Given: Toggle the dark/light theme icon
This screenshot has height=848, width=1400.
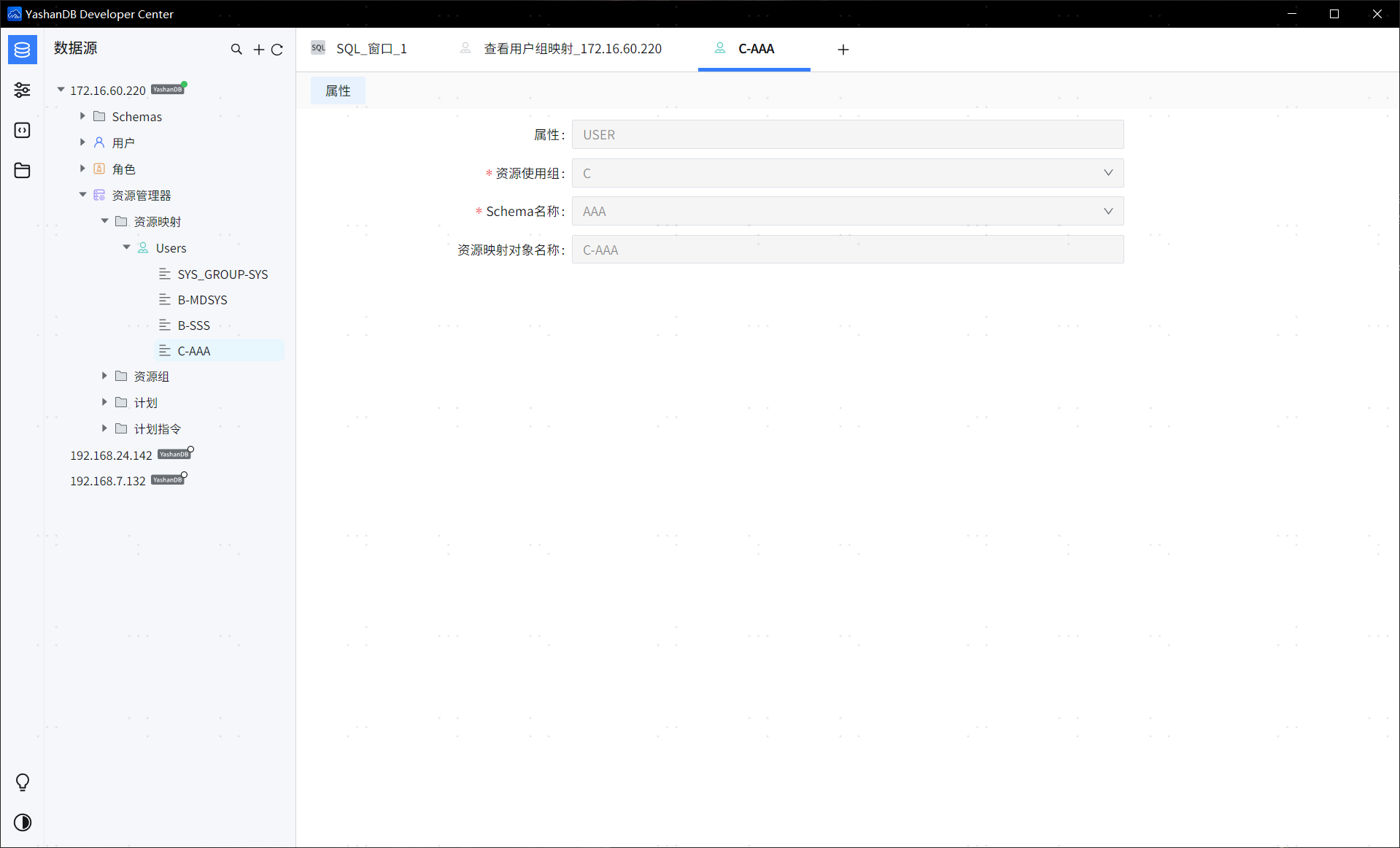Looking at the screenshot, I should tap(23, 822).
